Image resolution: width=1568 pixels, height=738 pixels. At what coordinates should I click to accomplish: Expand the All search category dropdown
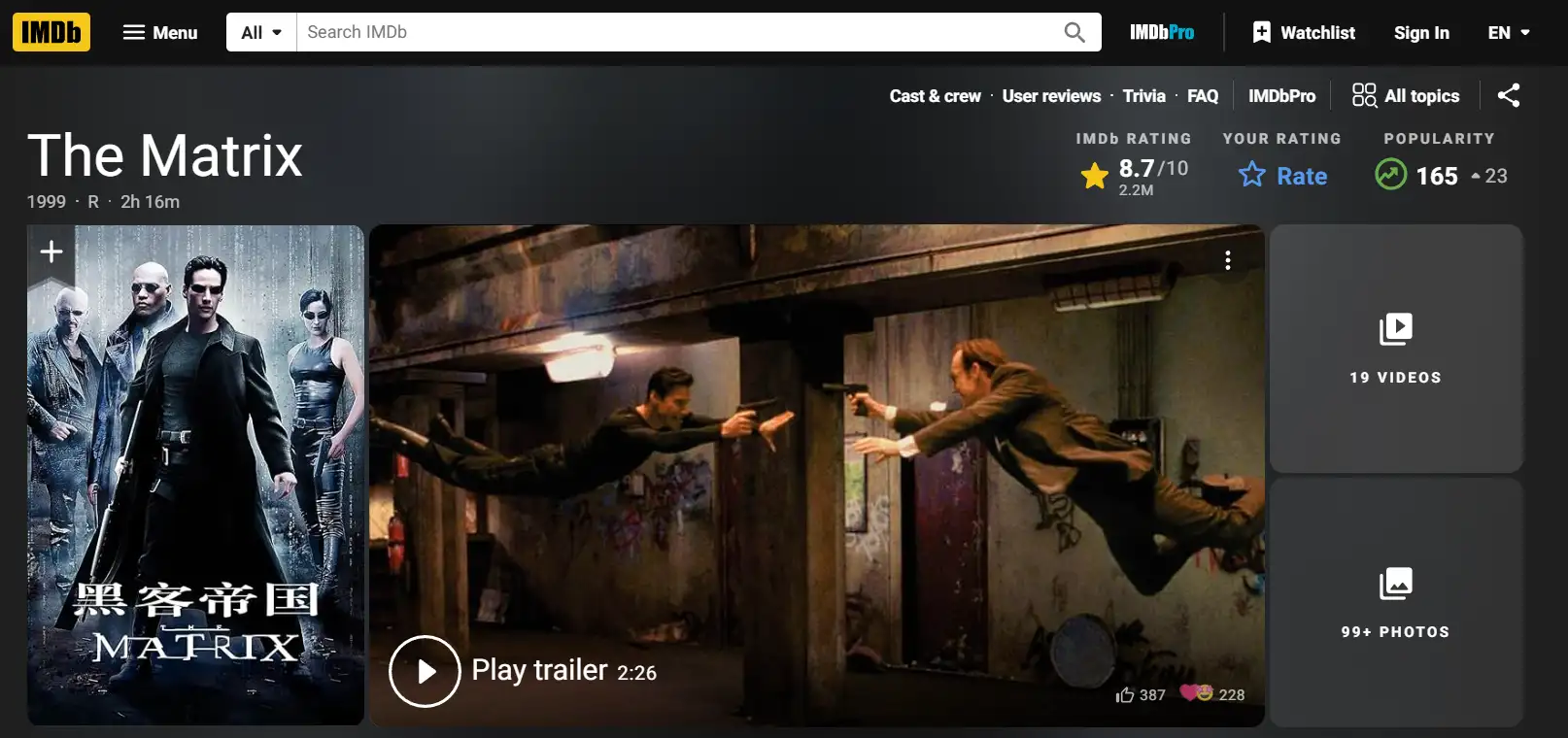[261, 32]
